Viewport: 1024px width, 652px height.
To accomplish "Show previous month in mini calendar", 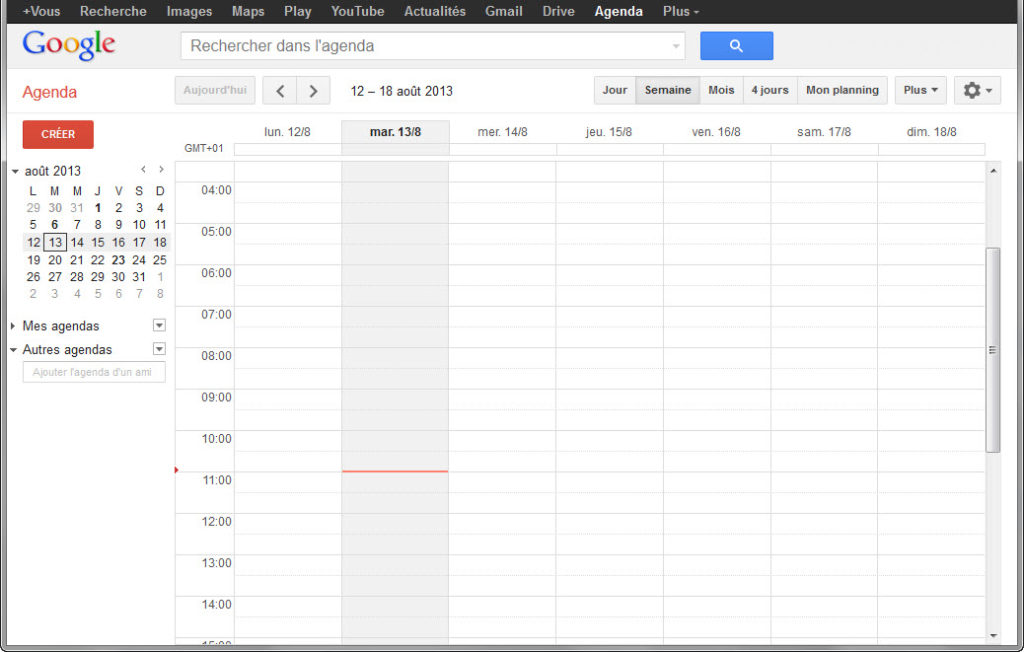I will click(143, 170).
